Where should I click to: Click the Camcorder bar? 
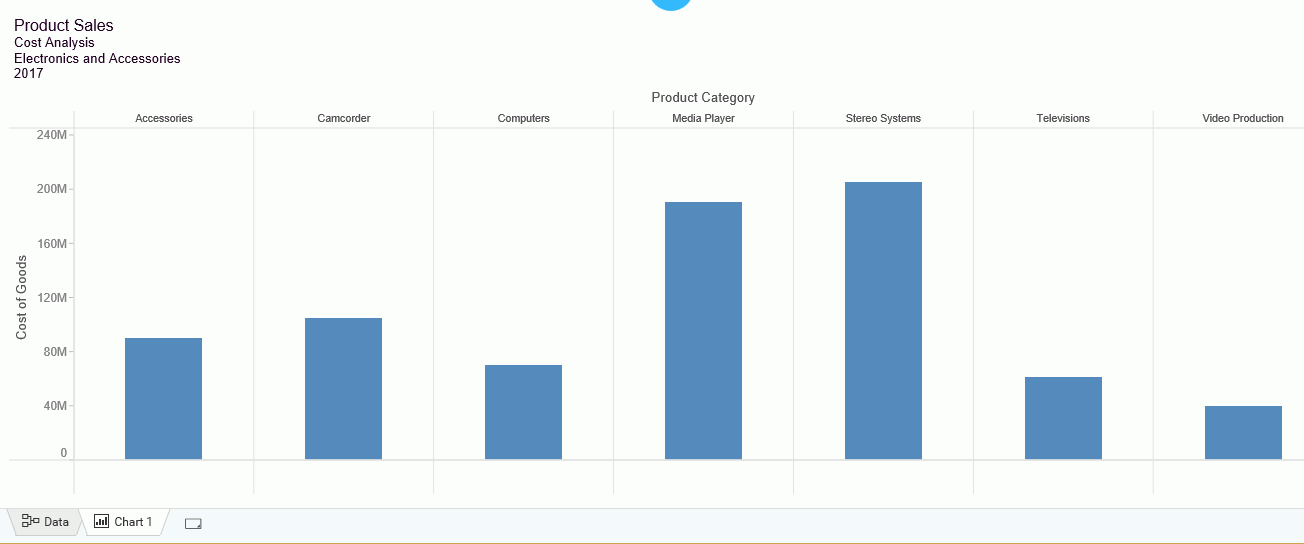343,389
